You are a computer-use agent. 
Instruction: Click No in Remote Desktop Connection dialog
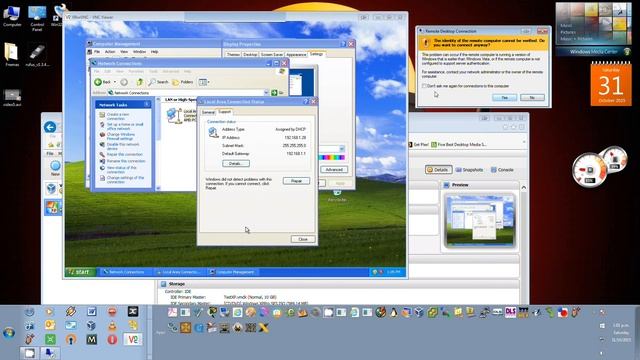point(532,98)
